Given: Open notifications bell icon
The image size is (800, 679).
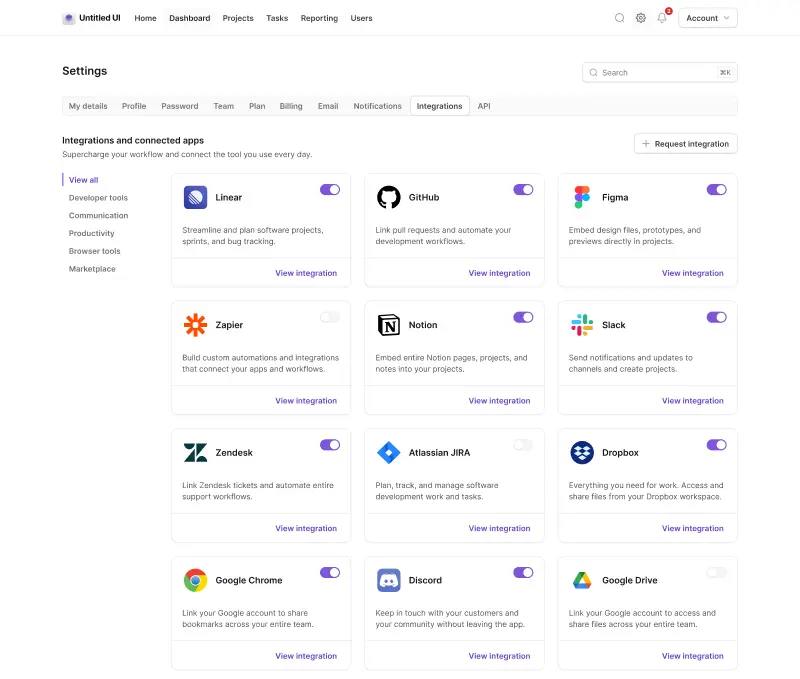Looking at the screenshot, I should (x=662, y=18).
